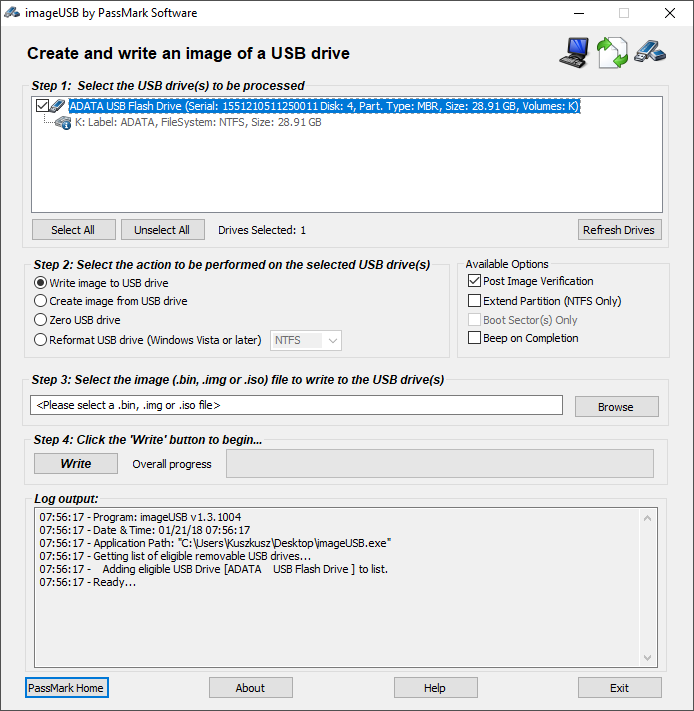694x711 pixels.
Task: Click the computer monitor icon in header
Action: (x=574, y=53)
